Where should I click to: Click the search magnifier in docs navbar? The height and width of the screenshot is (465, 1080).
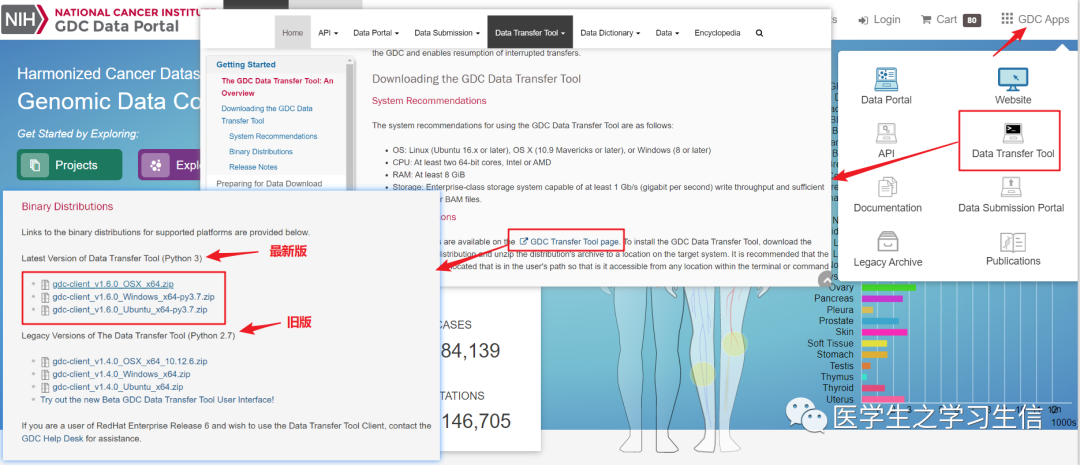point(759,32)
